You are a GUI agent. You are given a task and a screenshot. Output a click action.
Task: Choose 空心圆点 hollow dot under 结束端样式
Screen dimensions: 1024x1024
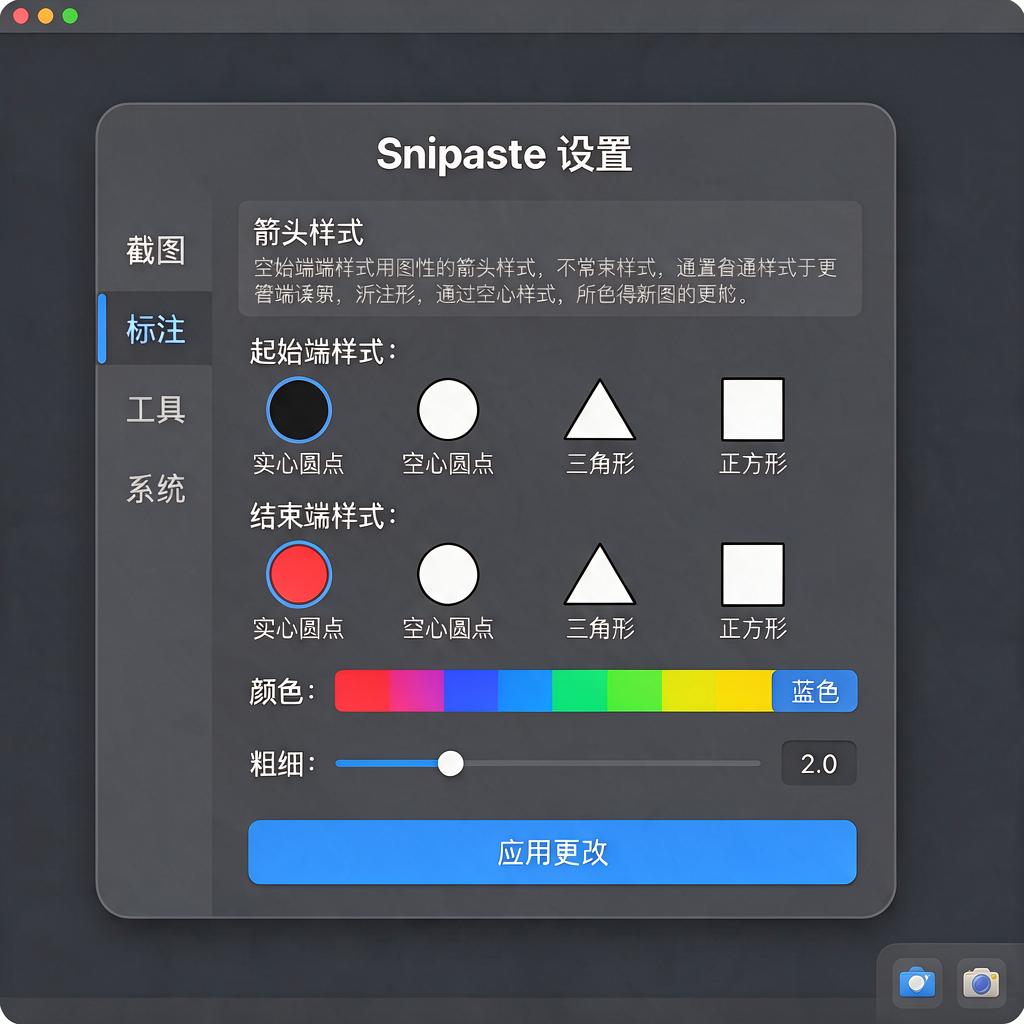(x=448, y=574)
